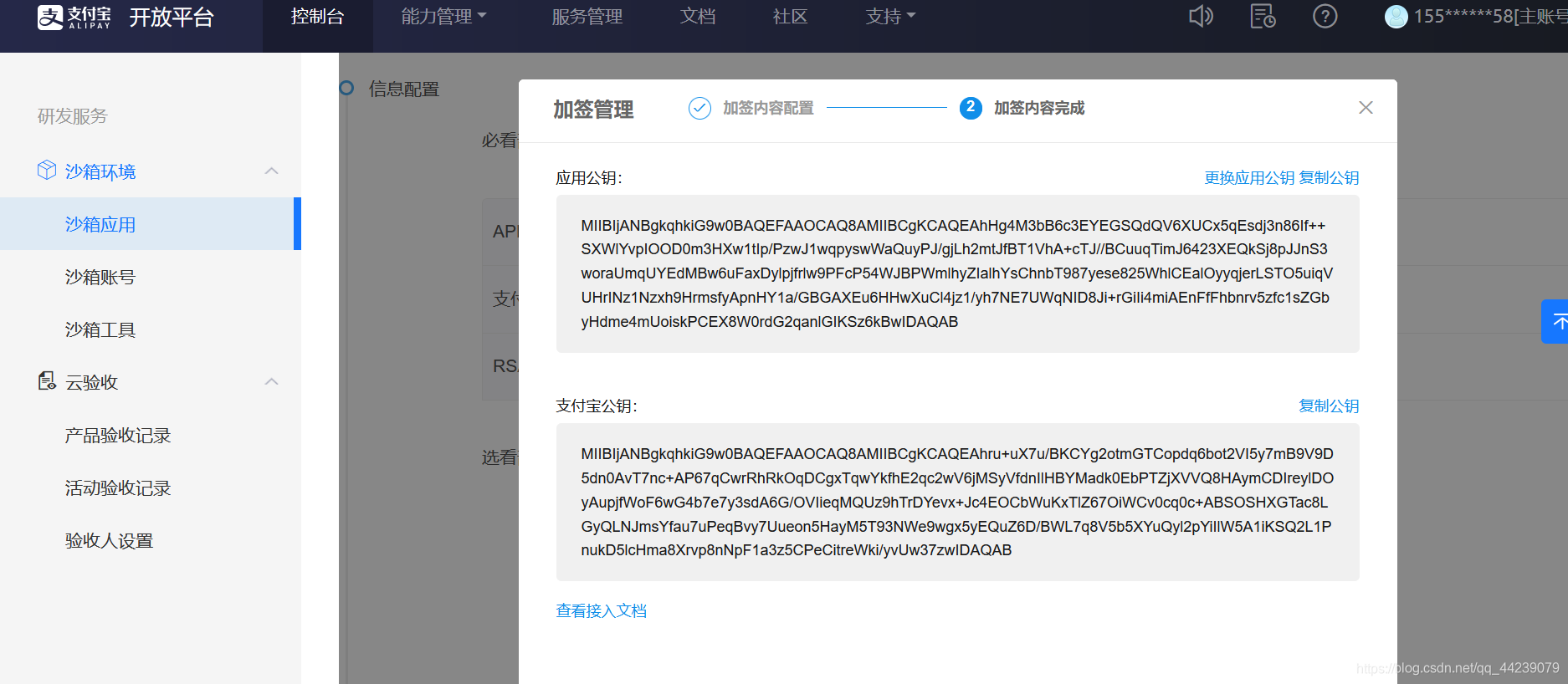Click the 支付宝公钥 label
Screen dimensions: 1568x684
597,406
